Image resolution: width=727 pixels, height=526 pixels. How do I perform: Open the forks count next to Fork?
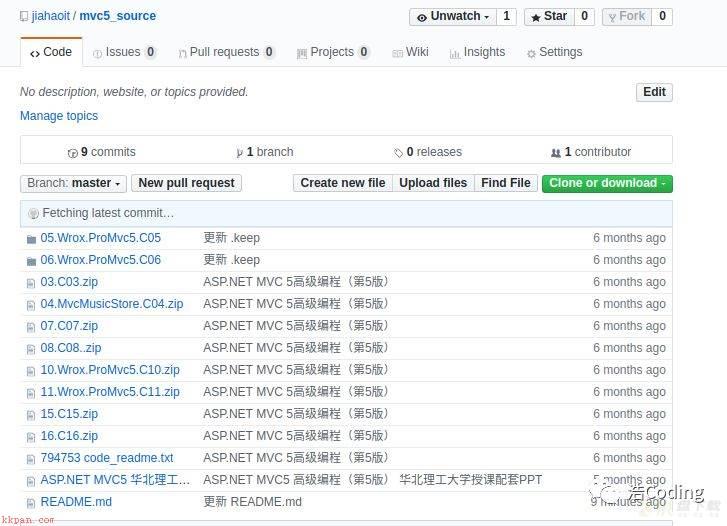coord(662,17)
